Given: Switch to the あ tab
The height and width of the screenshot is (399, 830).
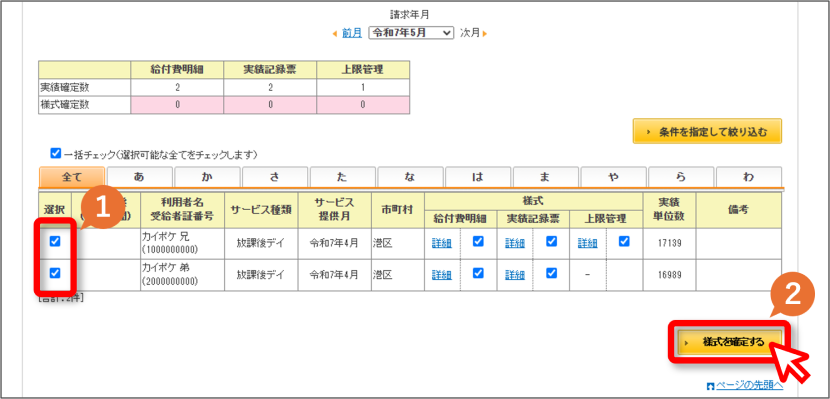Looking at the screenshot, I should click(139, 177).
